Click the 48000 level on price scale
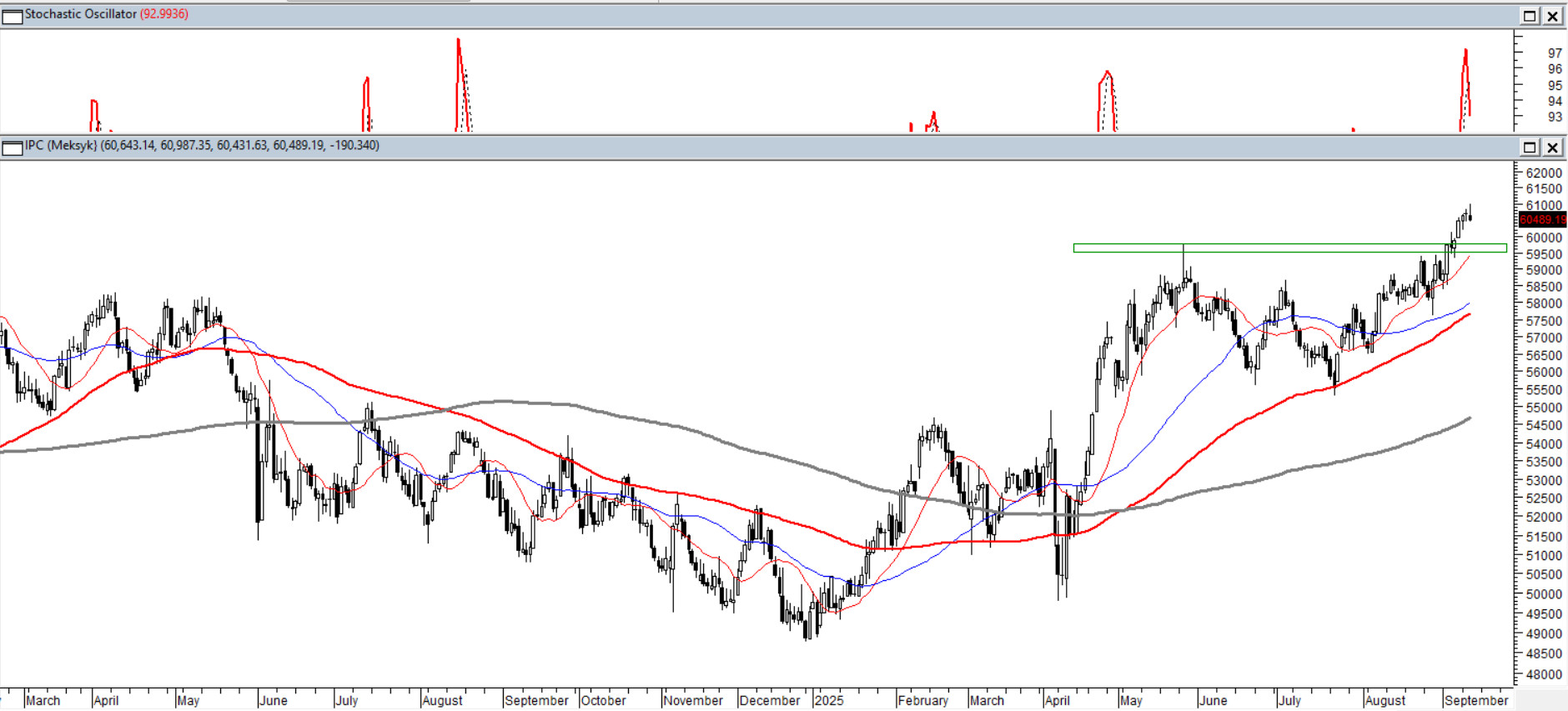 [1543, 674]
